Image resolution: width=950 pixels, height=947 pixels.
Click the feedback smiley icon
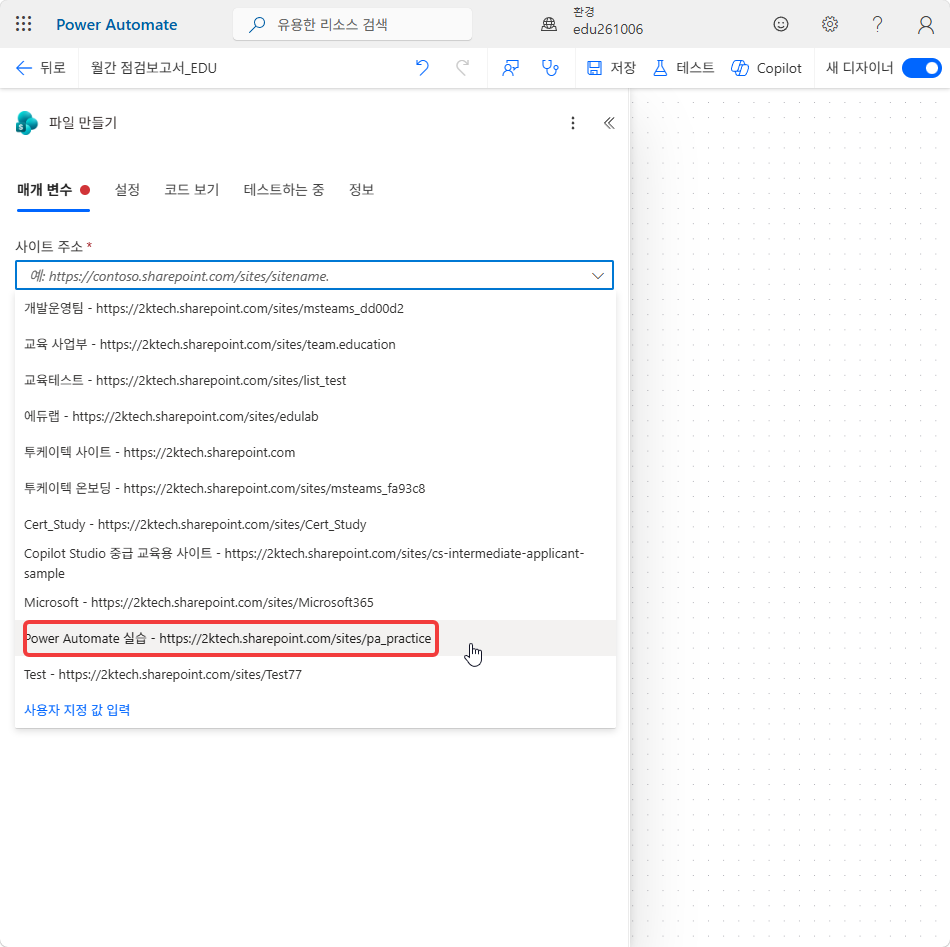coord(781,24)
